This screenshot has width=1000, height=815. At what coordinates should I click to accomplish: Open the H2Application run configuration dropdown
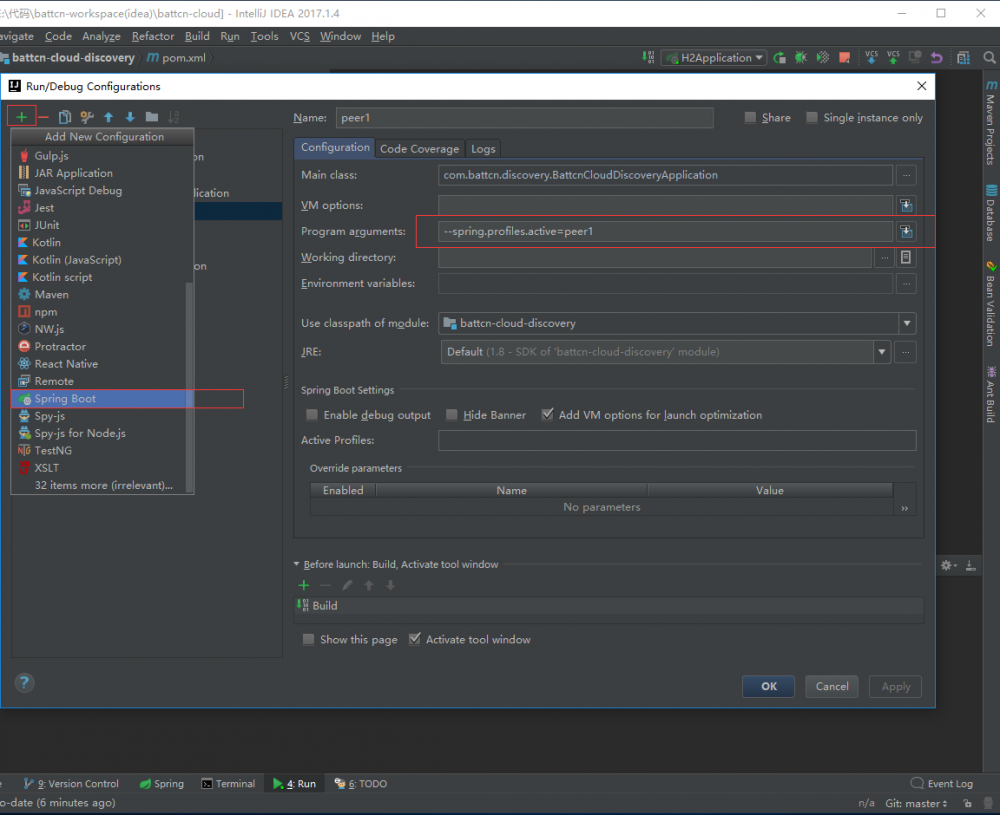click(x=713, y=58)
